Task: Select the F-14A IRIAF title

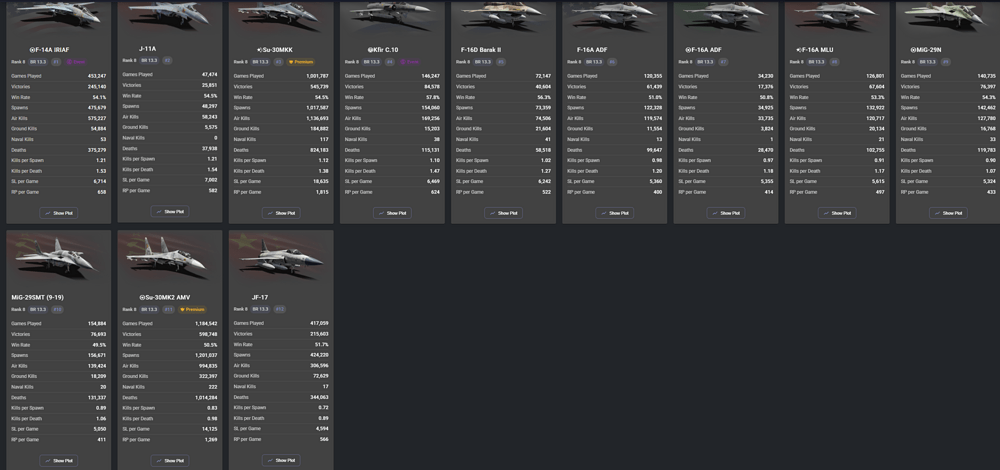Action: (50, 50)
